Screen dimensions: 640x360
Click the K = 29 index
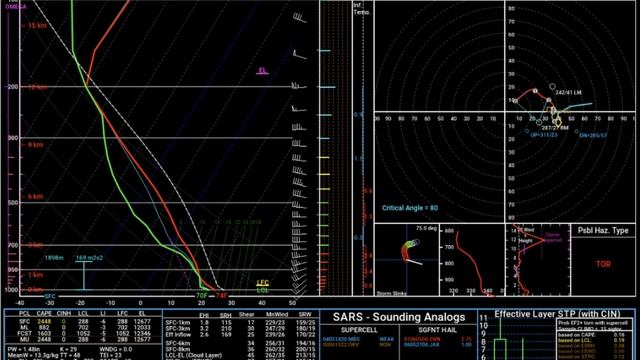coord(68,350)
